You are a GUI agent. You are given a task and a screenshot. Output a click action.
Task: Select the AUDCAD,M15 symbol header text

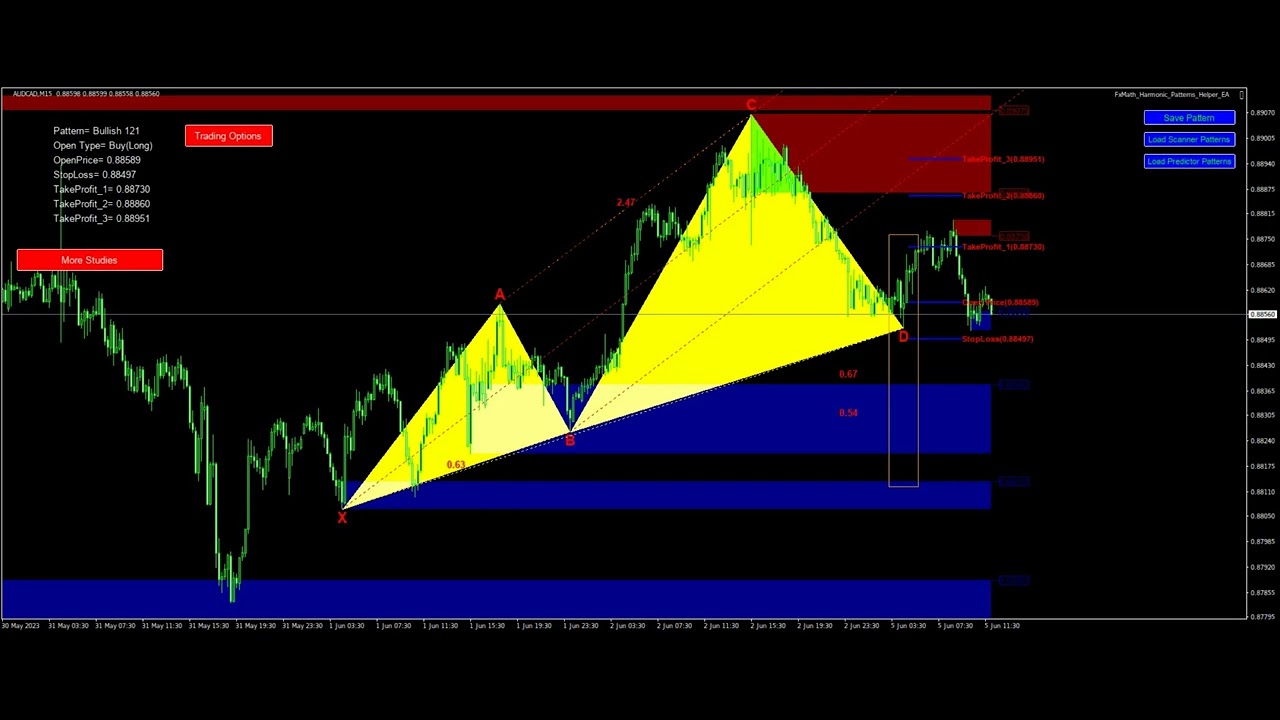32,94
